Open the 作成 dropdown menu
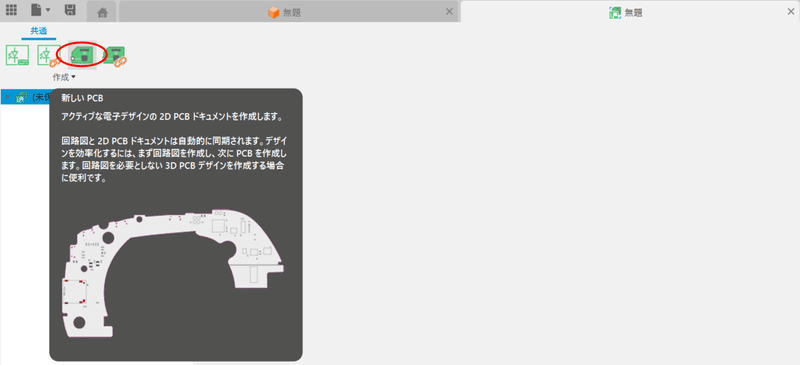The image size is (800, 365). pos(64,78)
